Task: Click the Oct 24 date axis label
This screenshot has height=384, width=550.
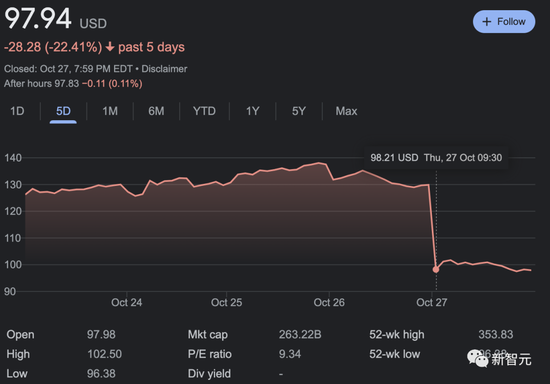Action: point(127,302)
